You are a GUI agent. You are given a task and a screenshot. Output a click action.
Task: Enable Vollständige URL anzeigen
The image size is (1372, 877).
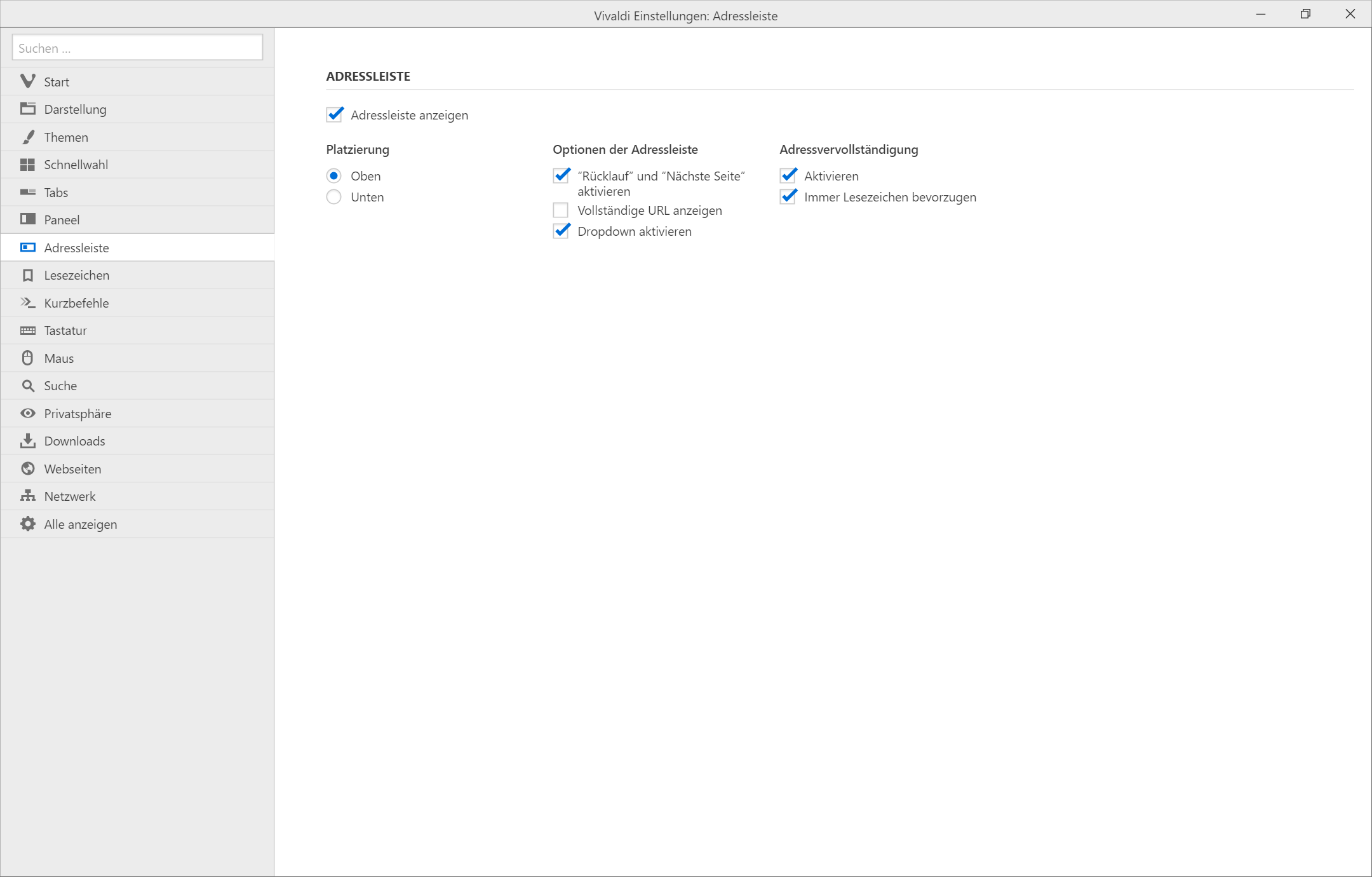[x=560, y=210]
